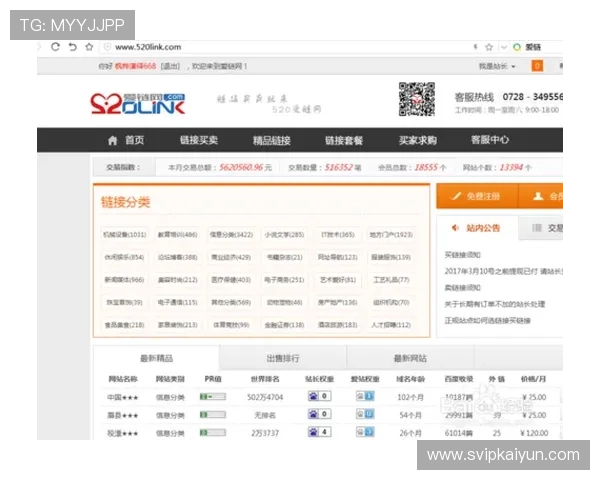
Task: Select category 房产地产(136)
Action: click(338, 302)
